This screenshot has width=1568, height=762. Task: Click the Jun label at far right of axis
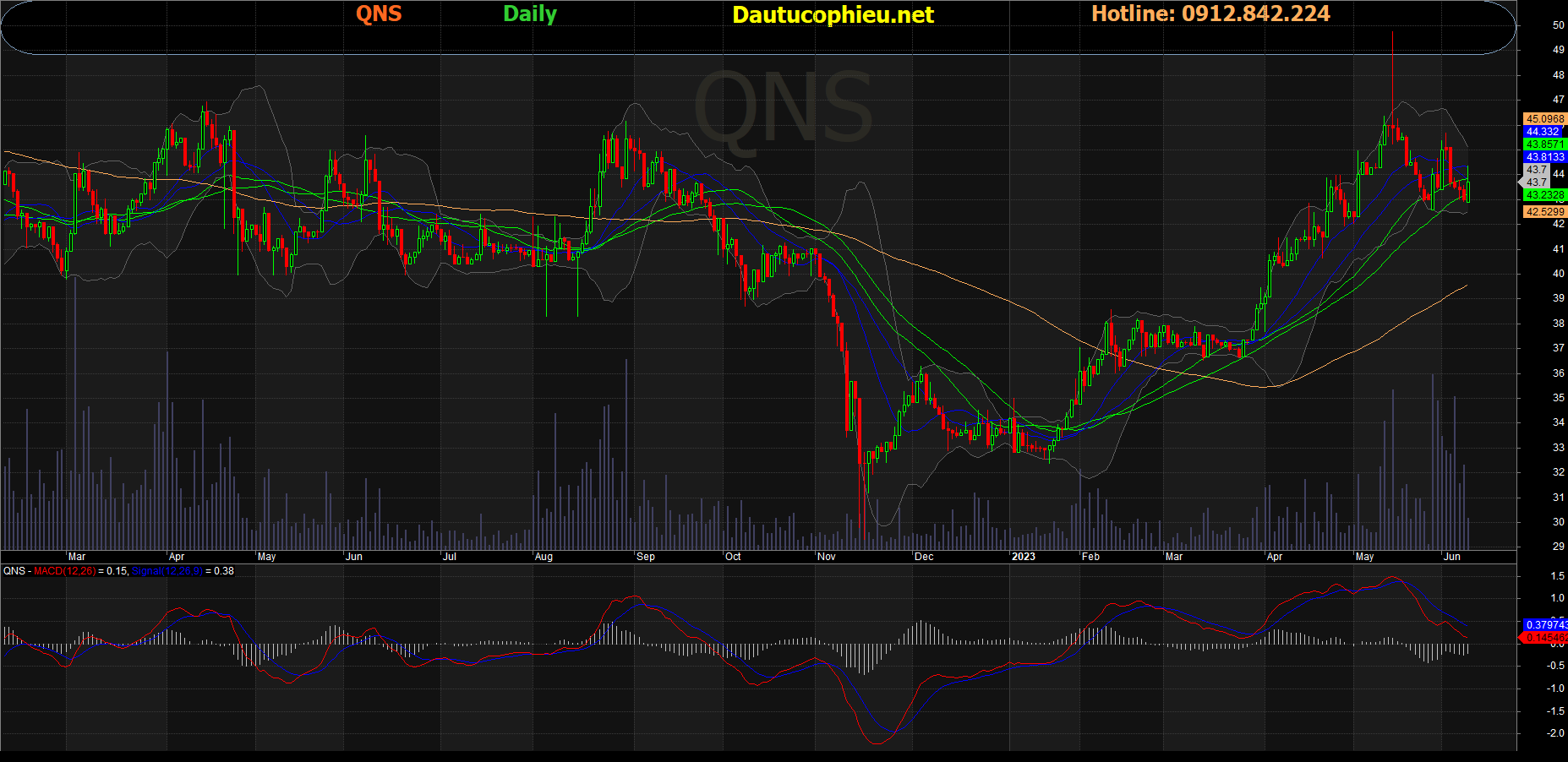point(1451,557)
